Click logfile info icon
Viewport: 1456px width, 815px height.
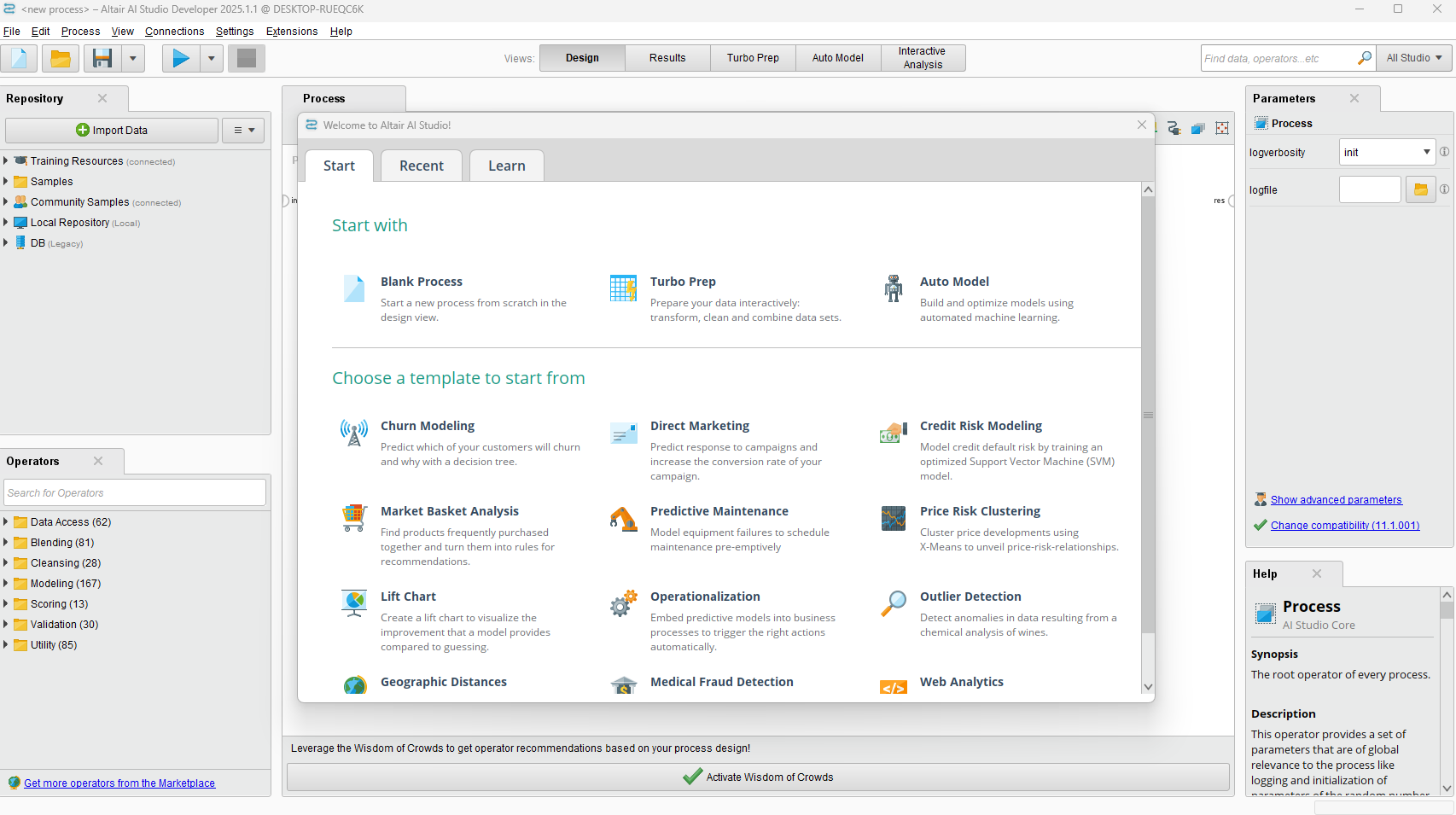tap(1444, 189)
